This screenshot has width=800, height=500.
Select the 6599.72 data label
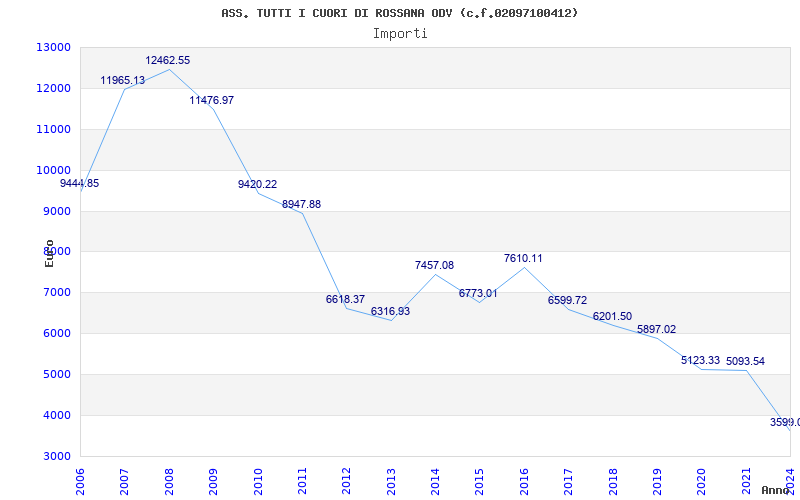567,300
